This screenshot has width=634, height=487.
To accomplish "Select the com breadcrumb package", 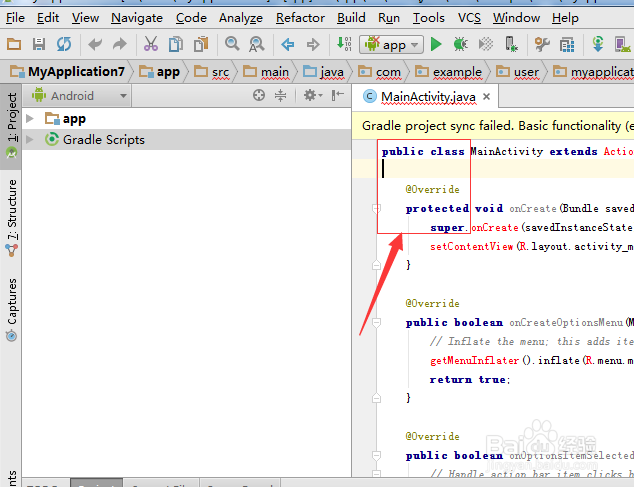I will 380,72.
